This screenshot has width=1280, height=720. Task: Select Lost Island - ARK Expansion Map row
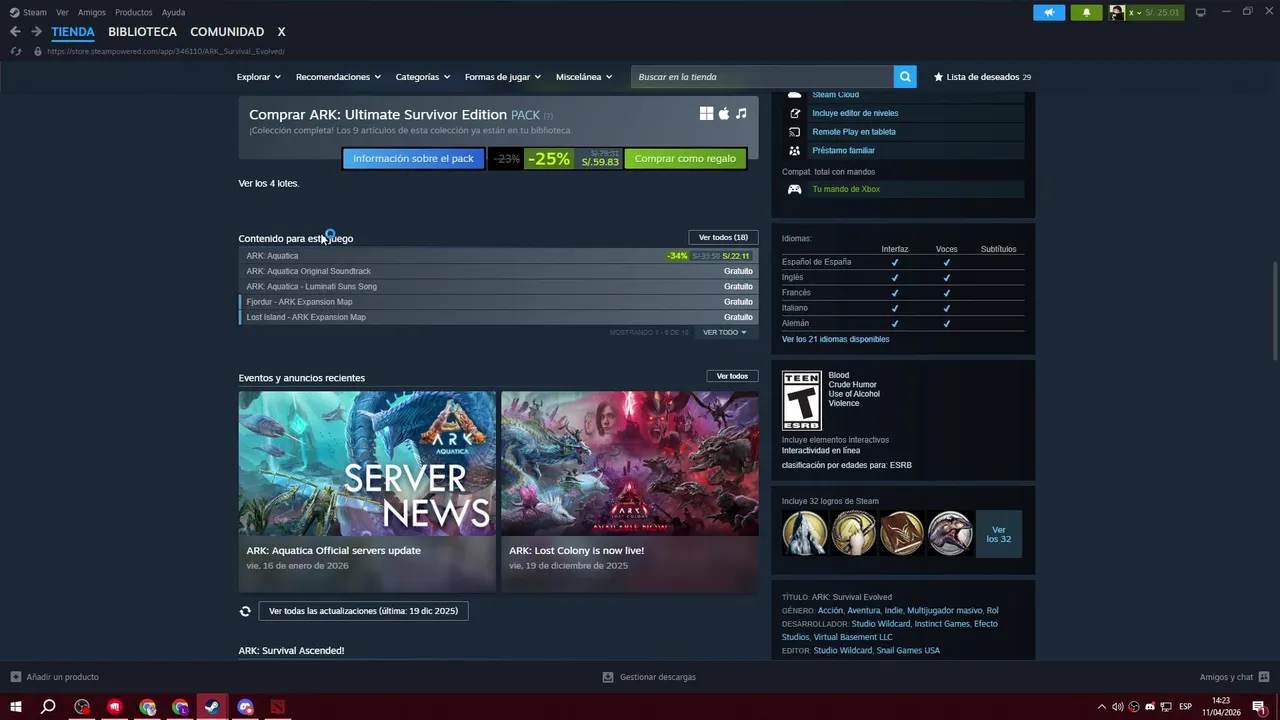(498, 317)
